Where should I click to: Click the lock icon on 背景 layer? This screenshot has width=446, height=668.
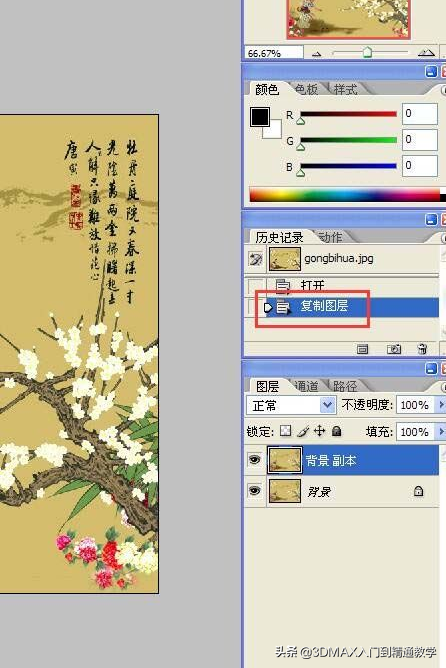pyautogui.click(x=418, y=491)
